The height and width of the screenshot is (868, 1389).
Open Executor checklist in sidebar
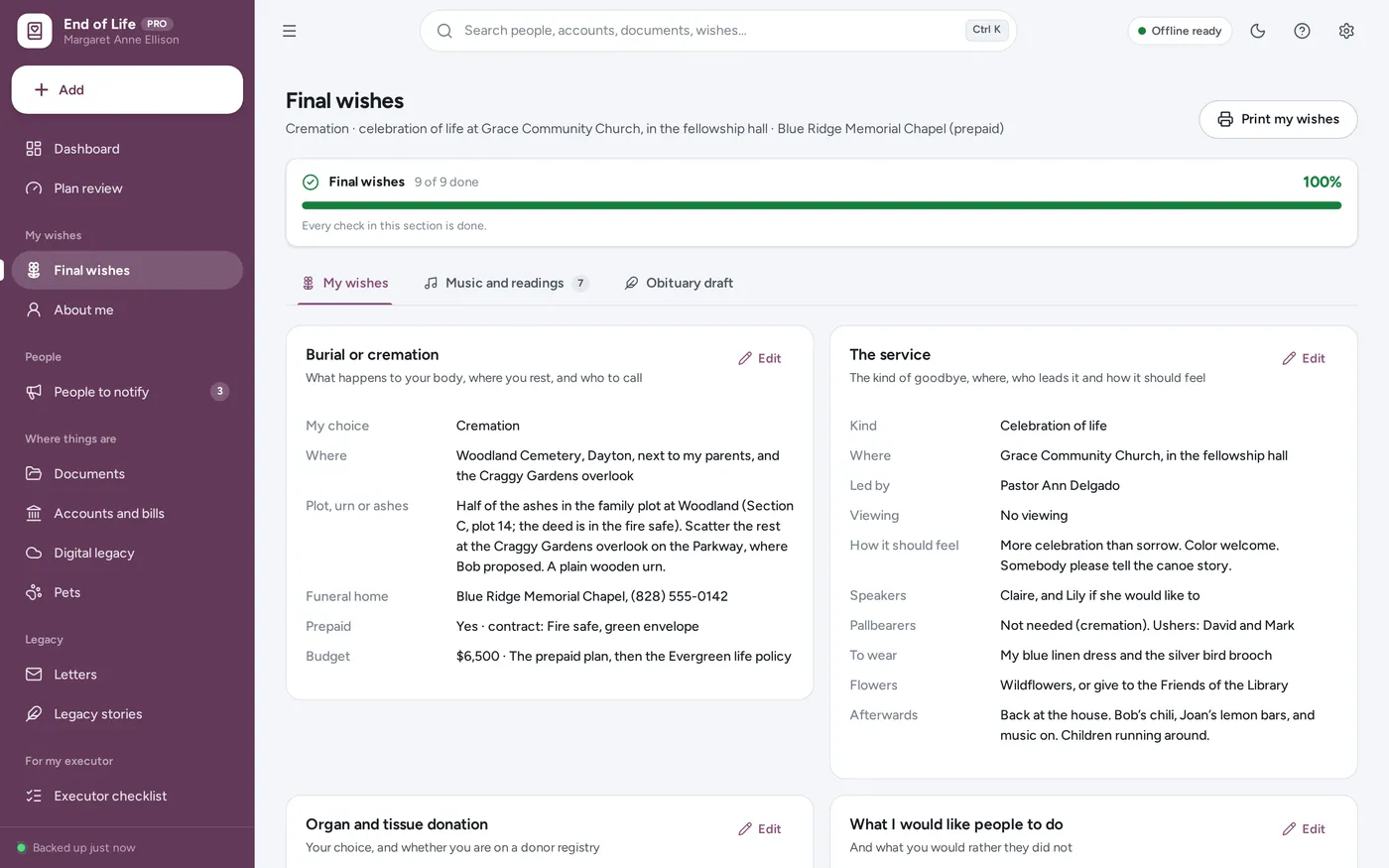coord(127,796)
